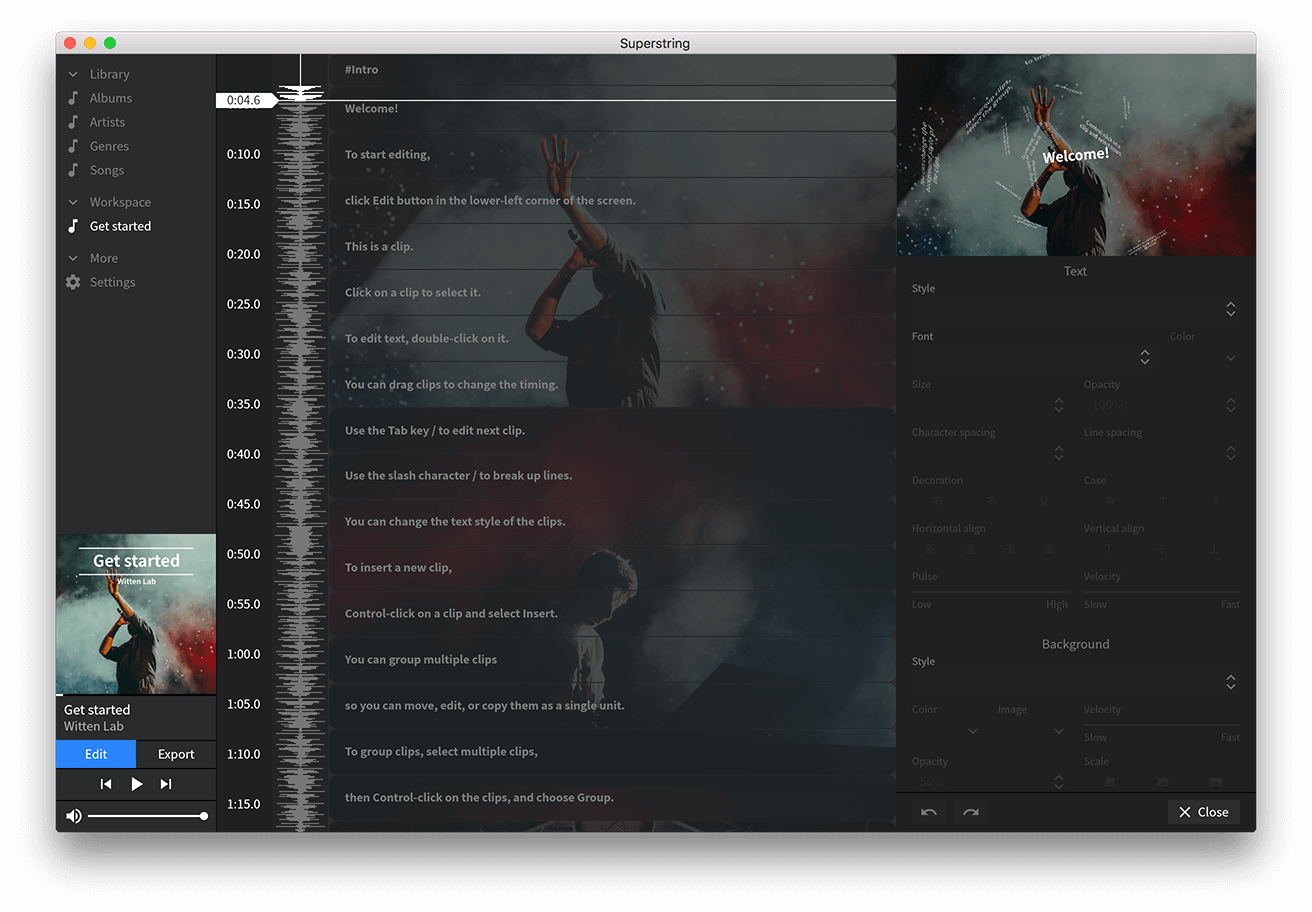Viewport: 1312px width, 912px height.
Task: Set vertical align to middle
Action: click(x=1162, y=549)
